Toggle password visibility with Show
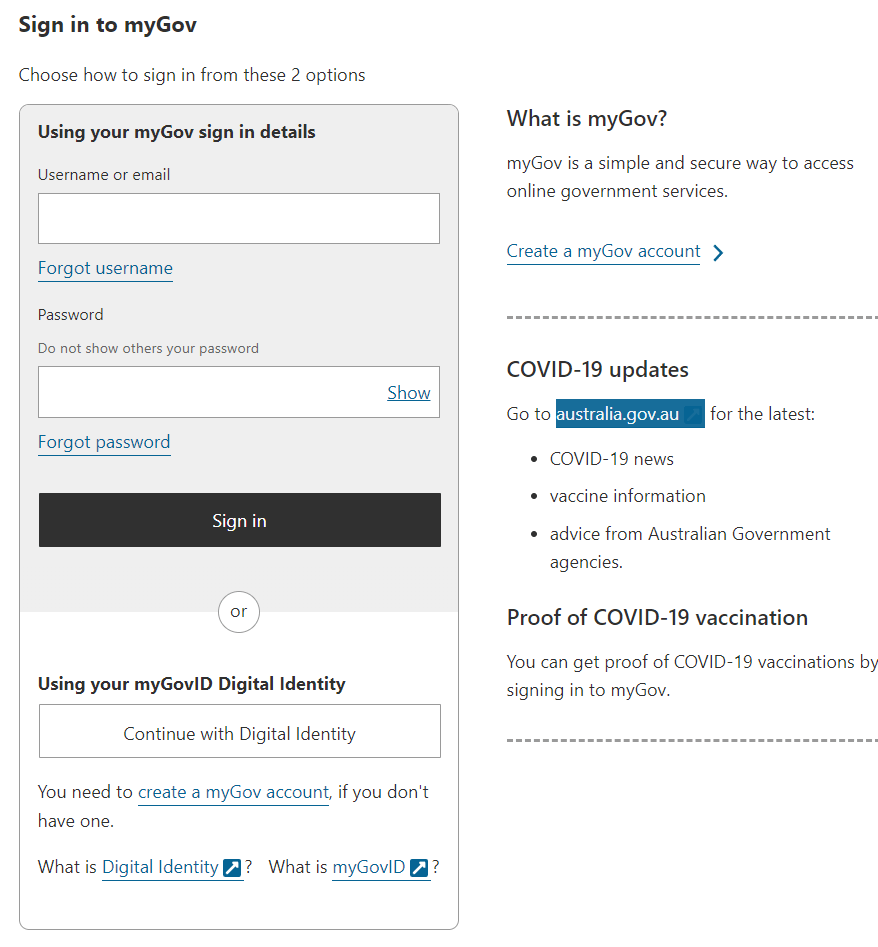 point(409,393)
